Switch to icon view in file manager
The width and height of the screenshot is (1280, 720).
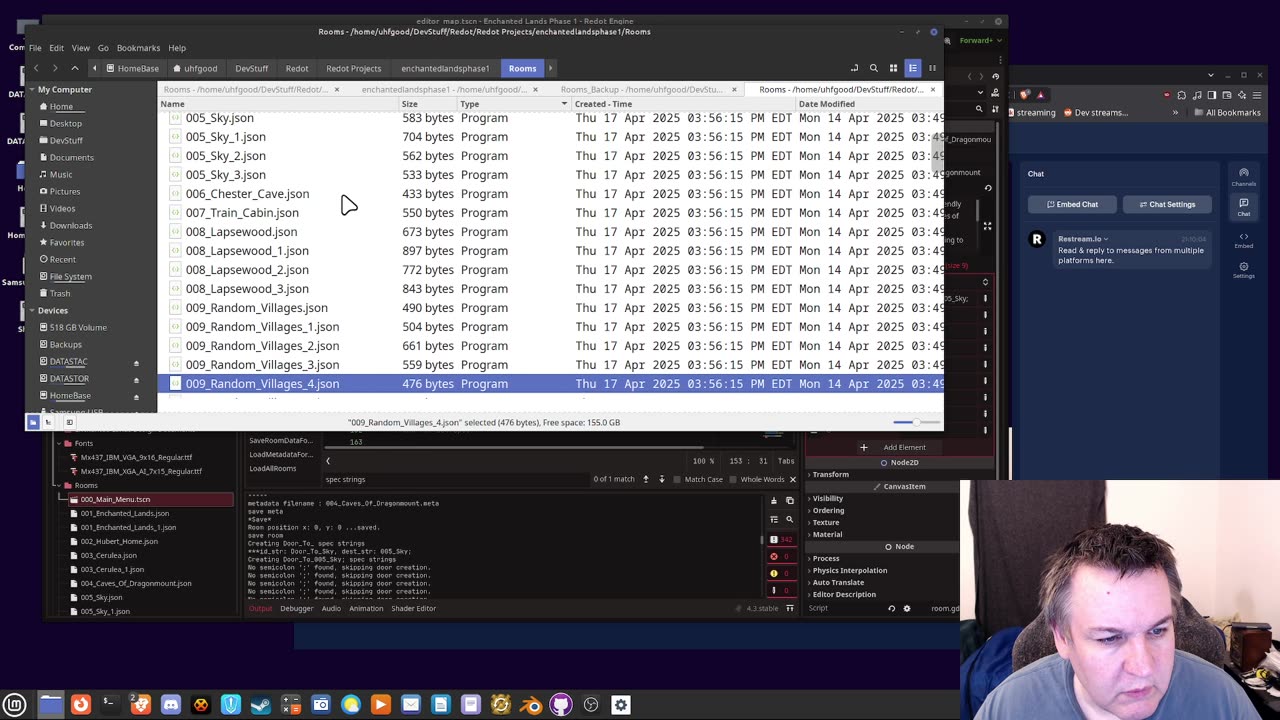click(x=893, y=68)
